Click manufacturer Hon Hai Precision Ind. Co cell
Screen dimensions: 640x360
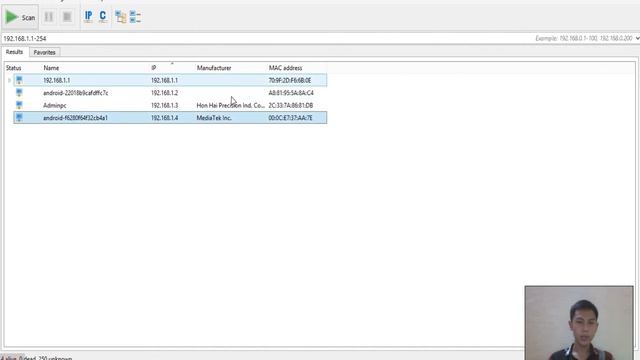[231, 105]
